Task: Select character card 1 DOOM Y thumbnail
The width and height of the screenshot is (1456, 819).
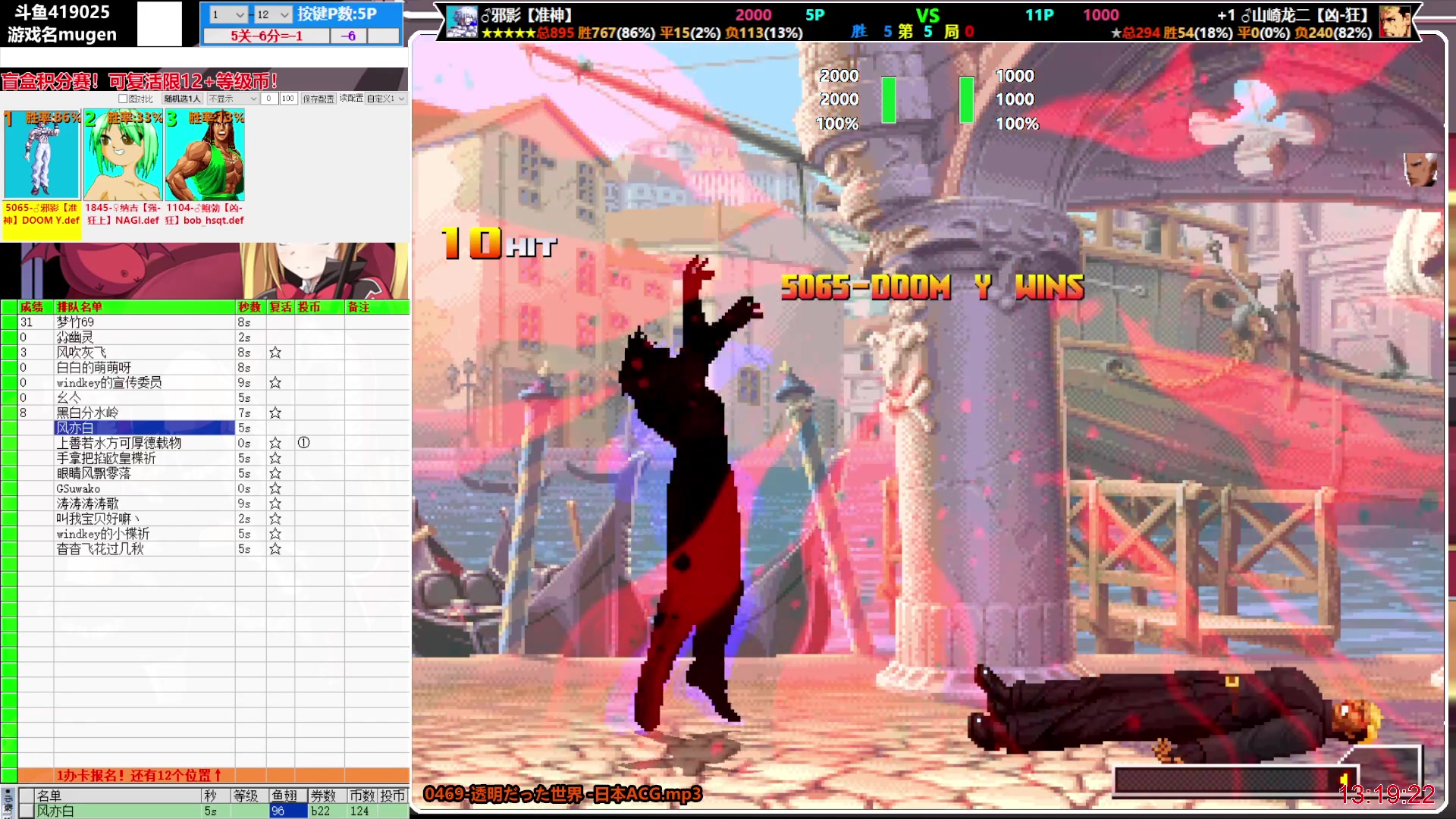Action: [x=42, y=155]
